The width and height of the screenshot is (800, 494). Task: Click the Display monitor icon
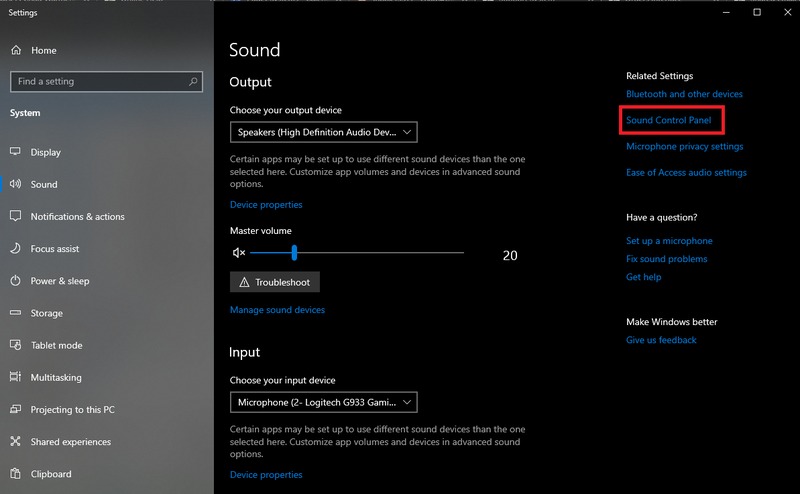pos(16,152)
